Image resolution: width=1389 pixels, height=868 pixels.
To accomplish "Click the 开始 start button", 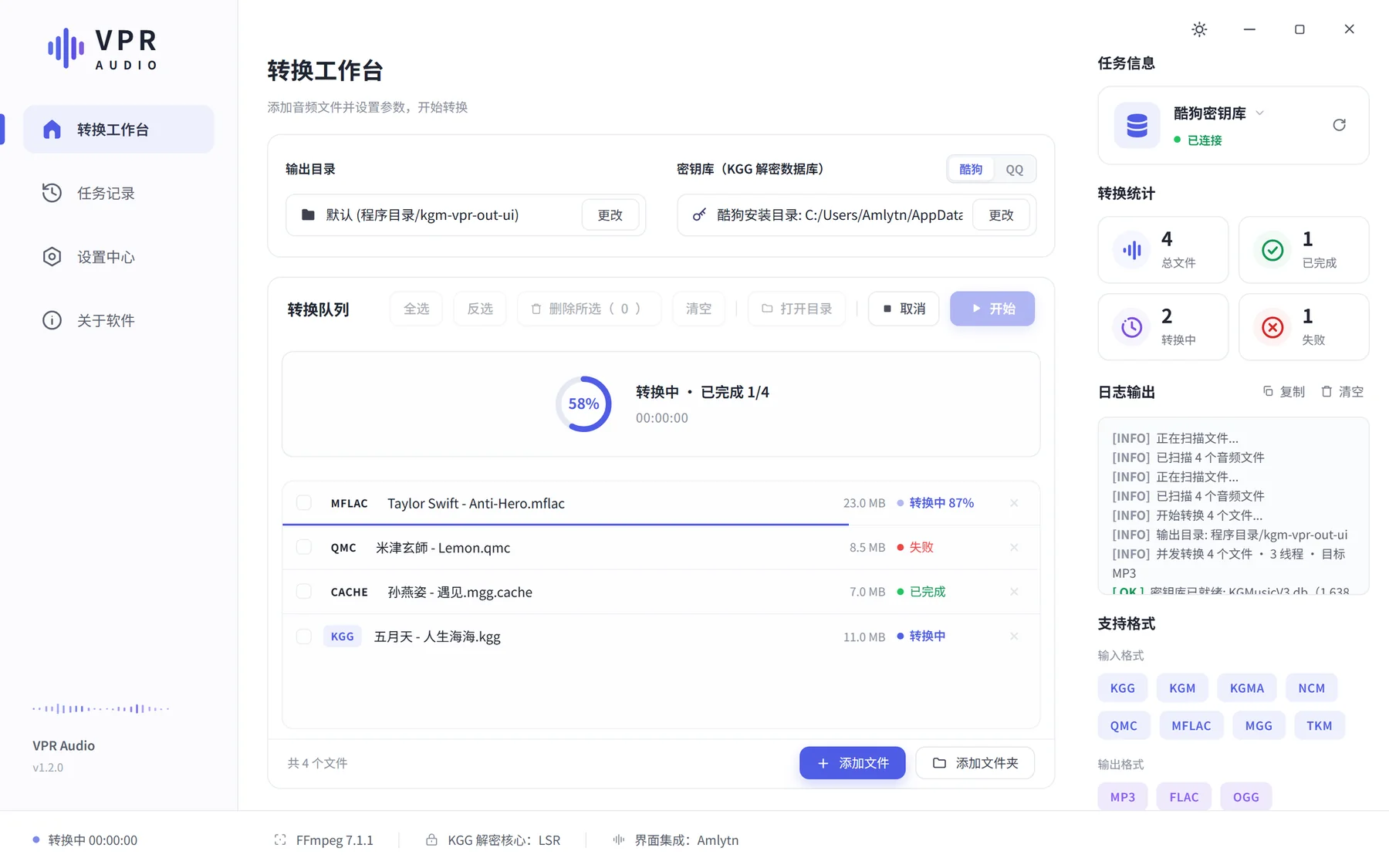I will 992,309.
